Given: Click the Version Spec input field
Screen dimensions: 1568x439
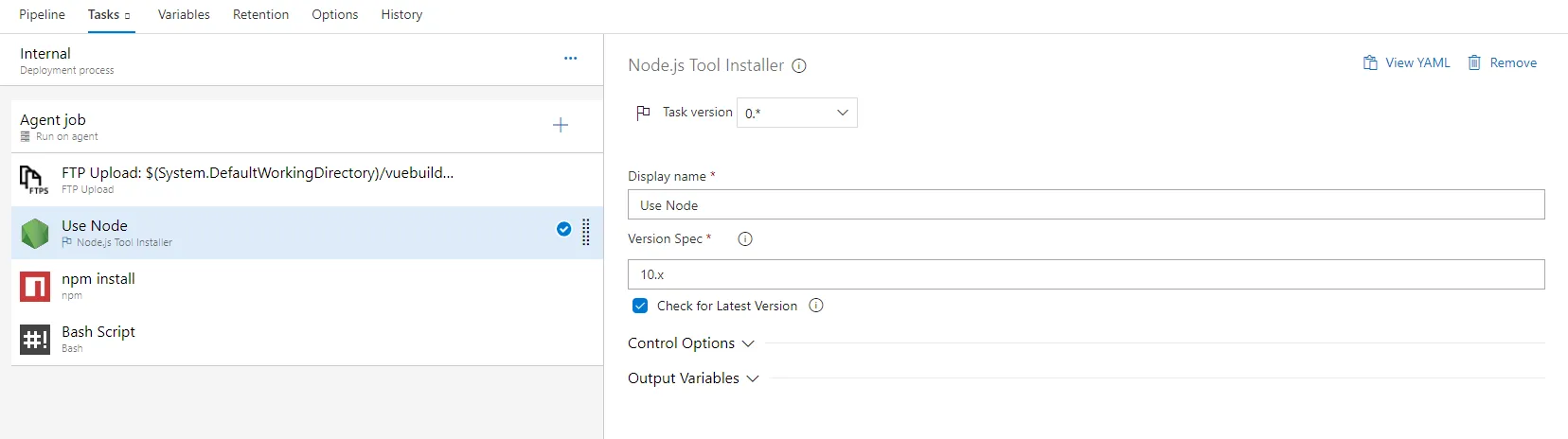Looking at the screenshot, I should [x=1085, y=274].
